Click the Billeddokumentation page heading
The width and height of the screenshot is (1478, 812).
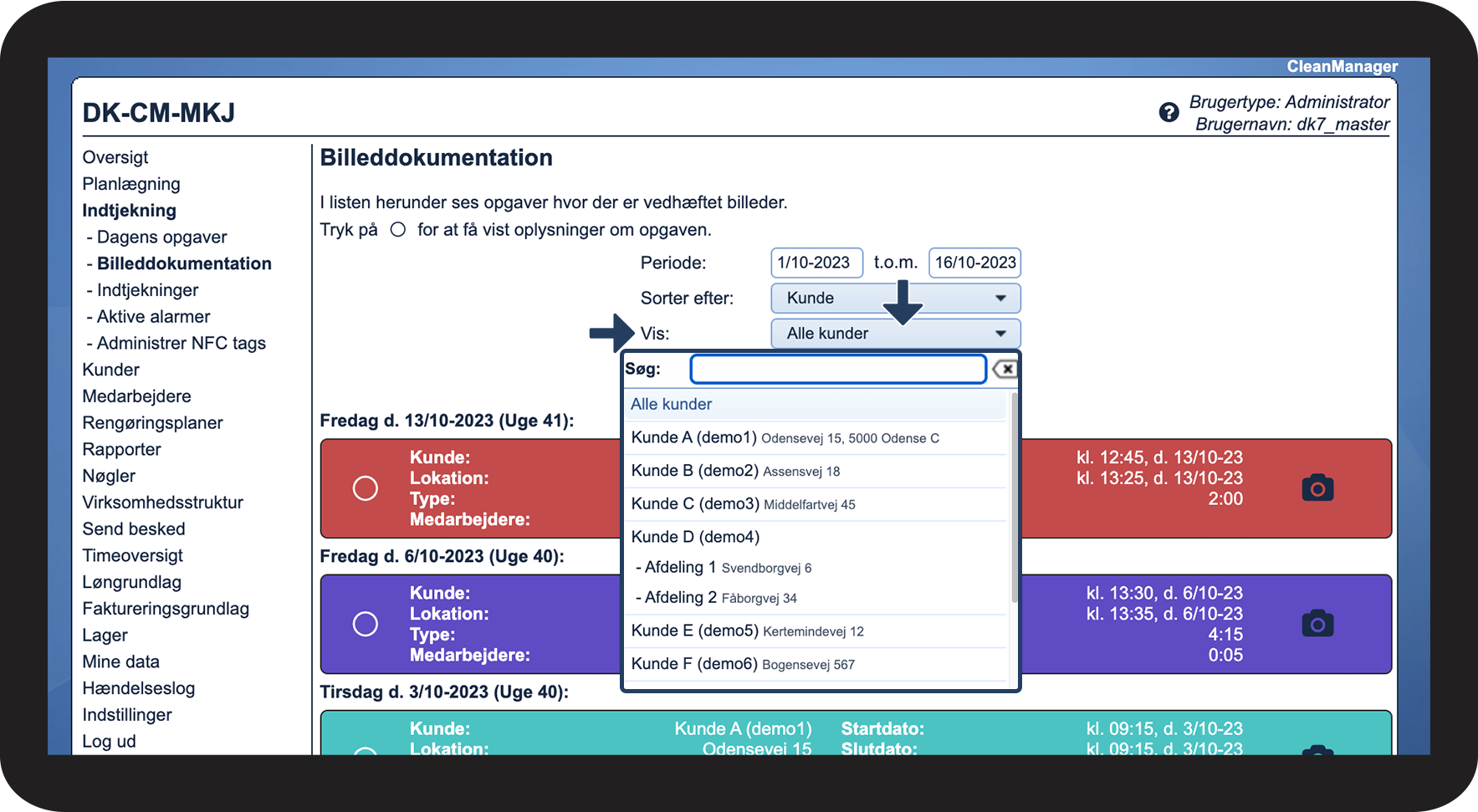click(x=437, y=158)
